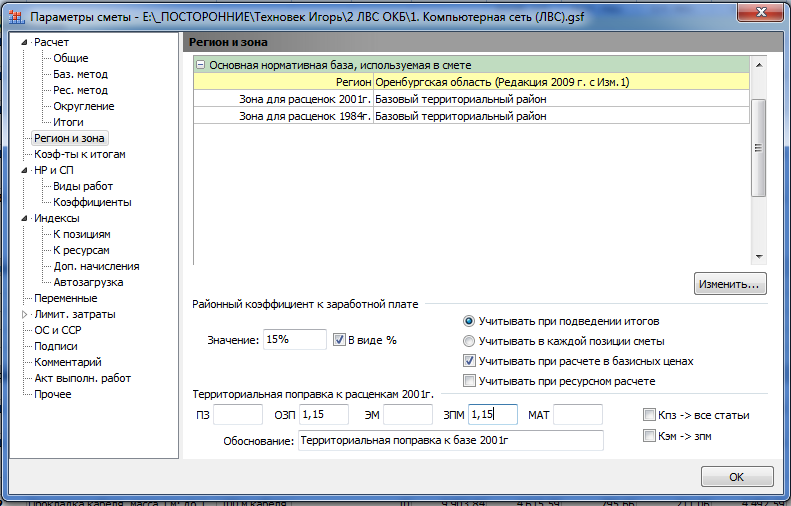Viewport: 791px width, 506px height.
Task: Click Зона для расценок 2001г. value
Action: click(x=561, y=99)
